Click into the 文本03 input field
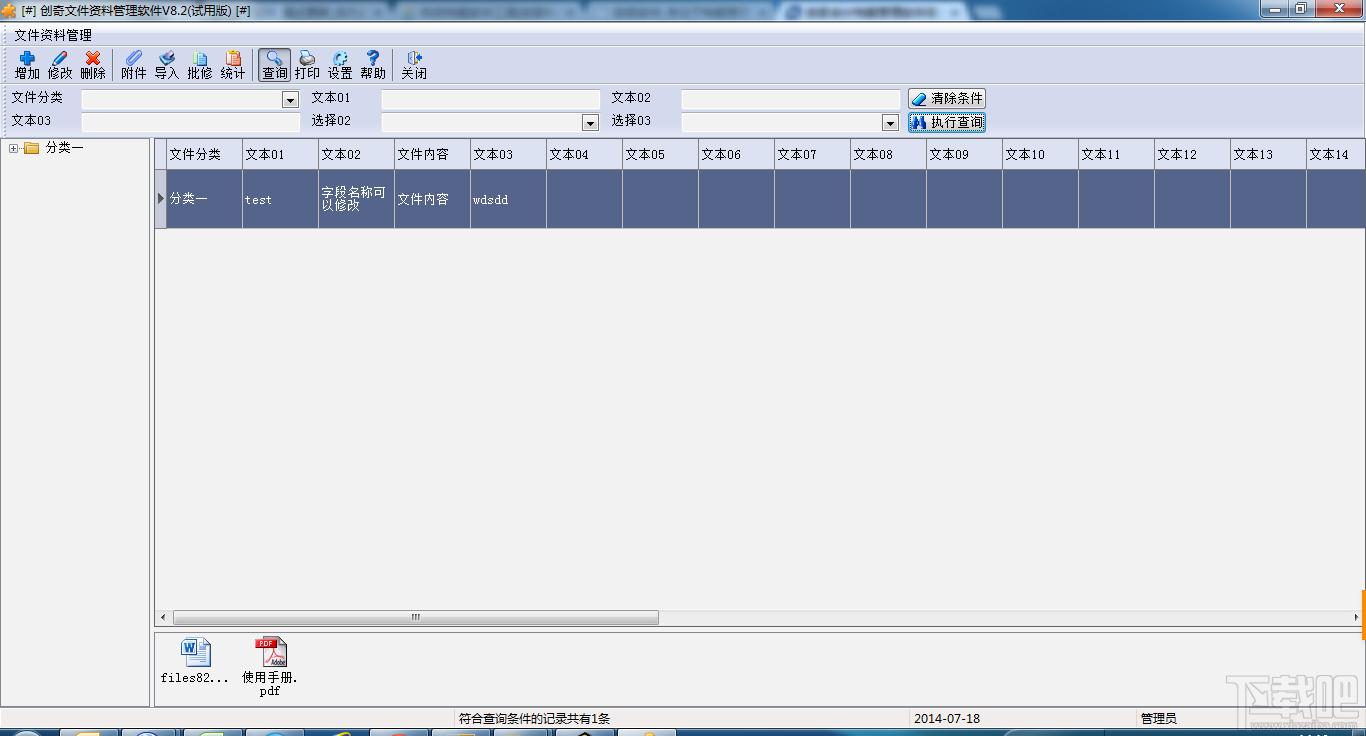 pyautogui.click(x=190, y=122)
